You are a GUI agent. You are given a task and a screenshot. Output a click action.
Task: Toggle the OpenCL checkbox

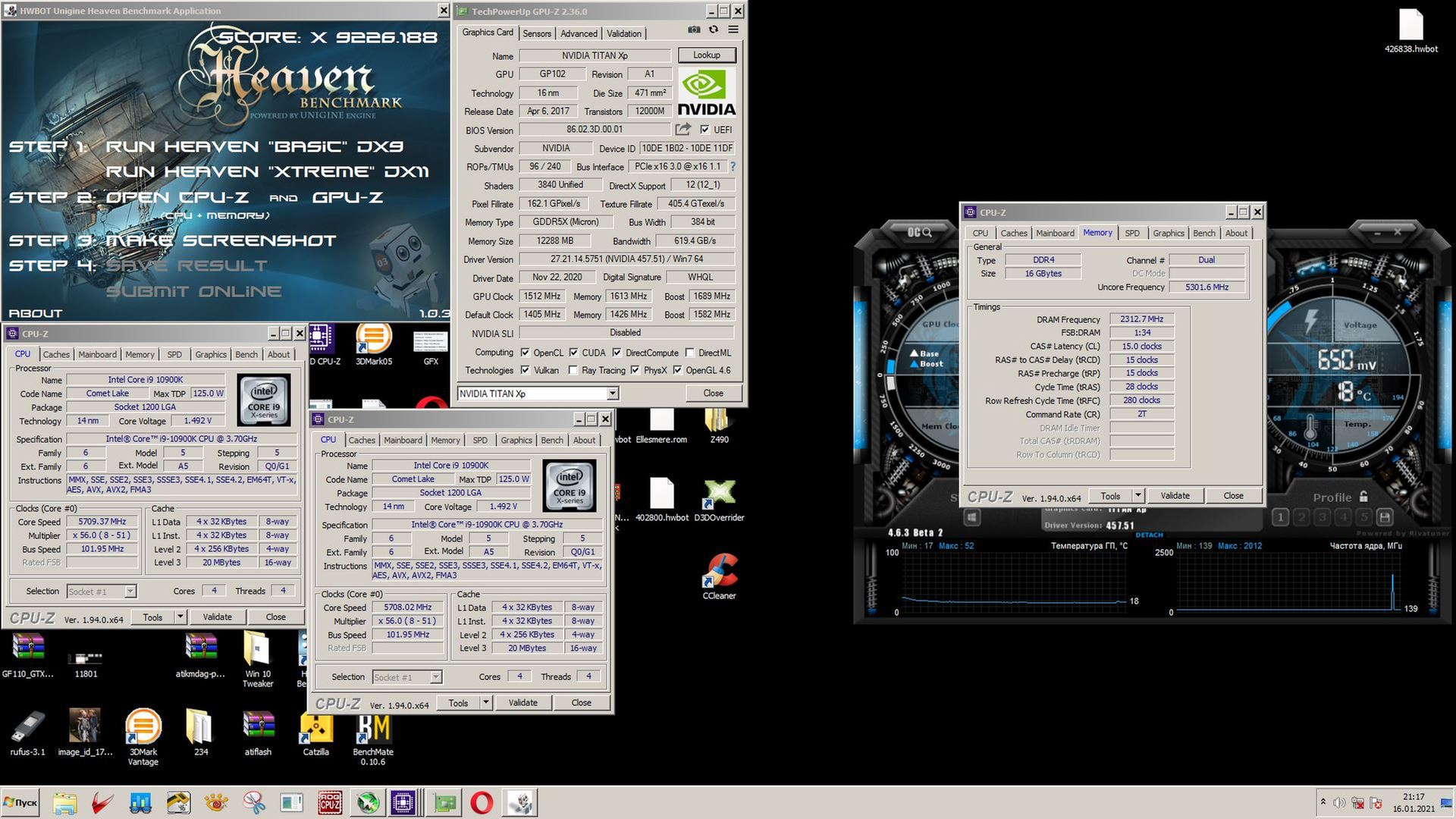[525, 353]
